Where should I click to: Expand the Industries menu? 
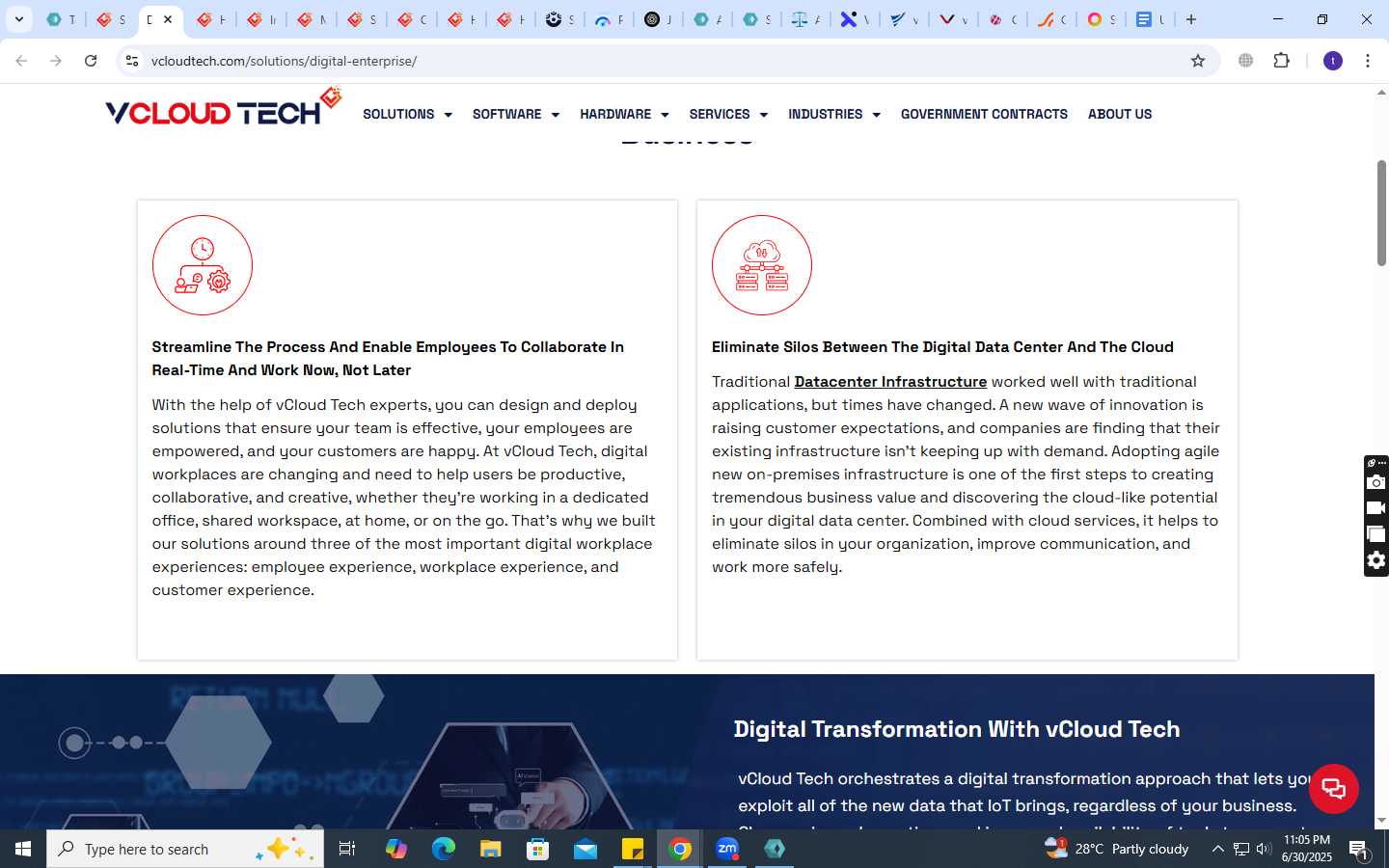tap(834, 114)
